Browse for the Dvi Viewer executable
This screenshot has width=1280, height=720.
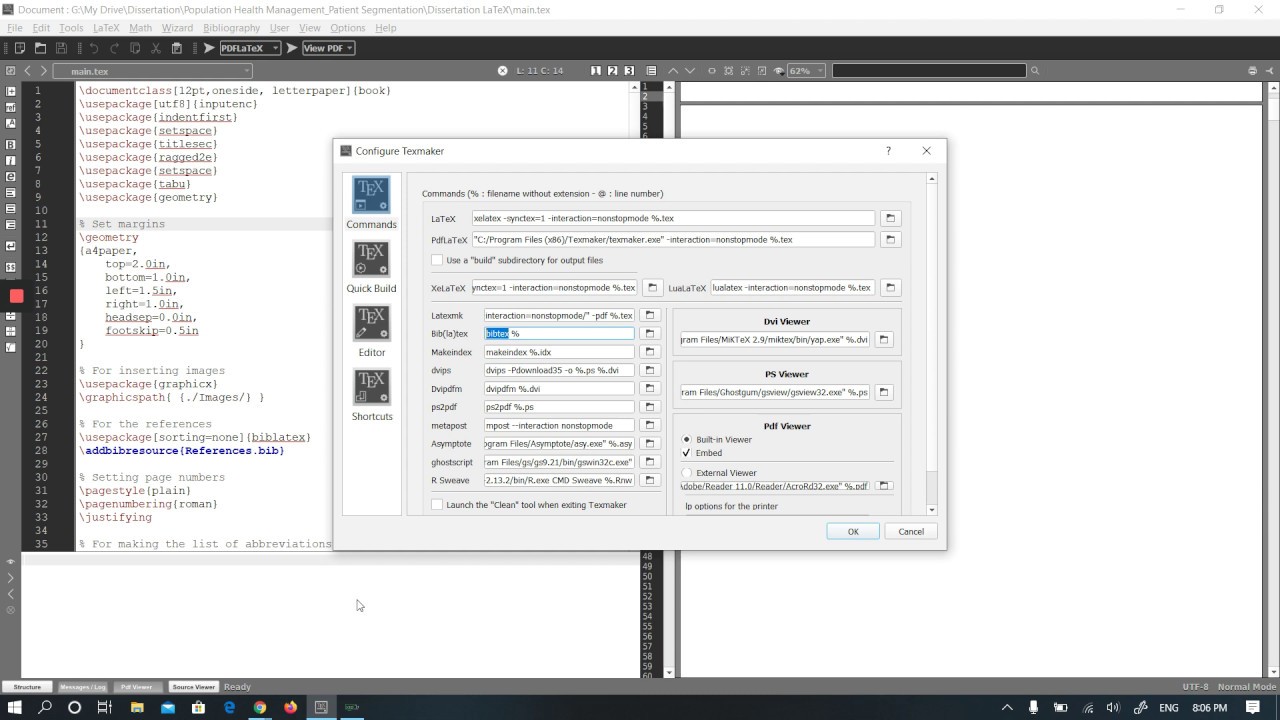point(884,340)
